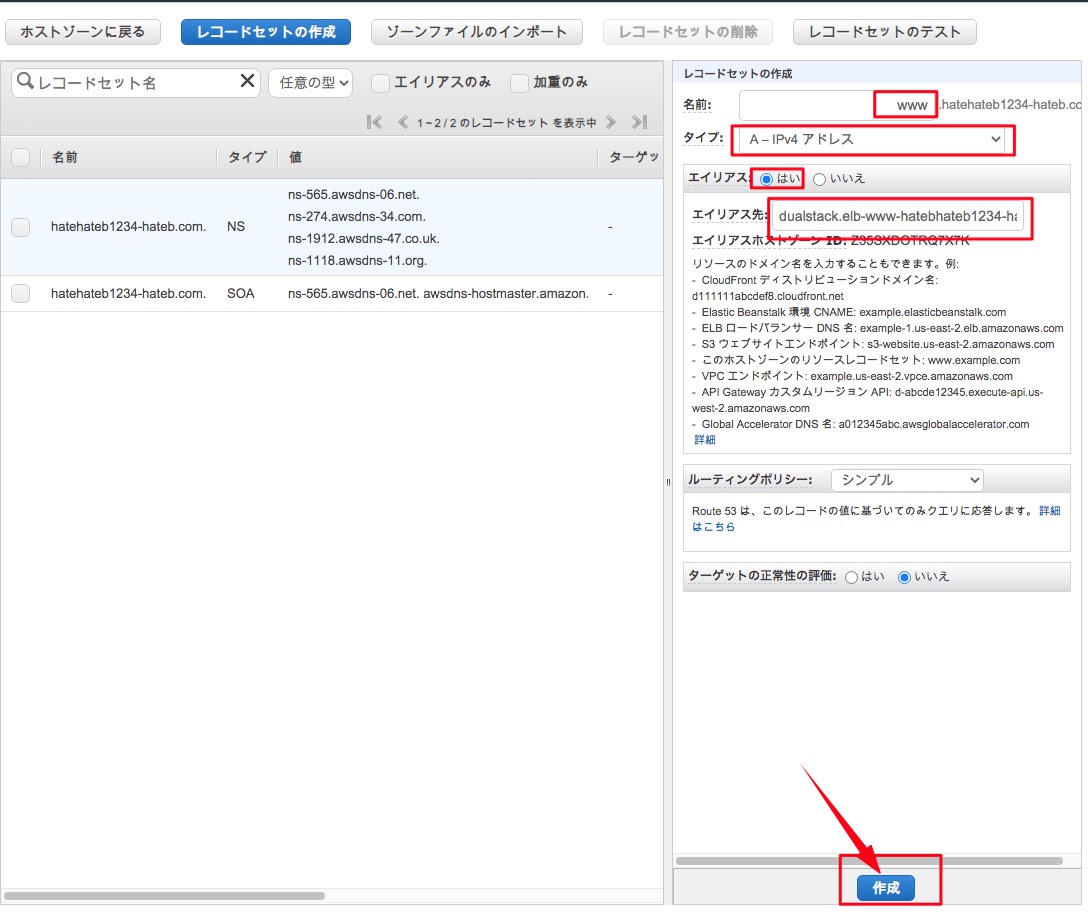The width and height of the screenshot is (1088, 912).
Task: Click ゾーンファイルのインポート button
Action: pos(477,32)
